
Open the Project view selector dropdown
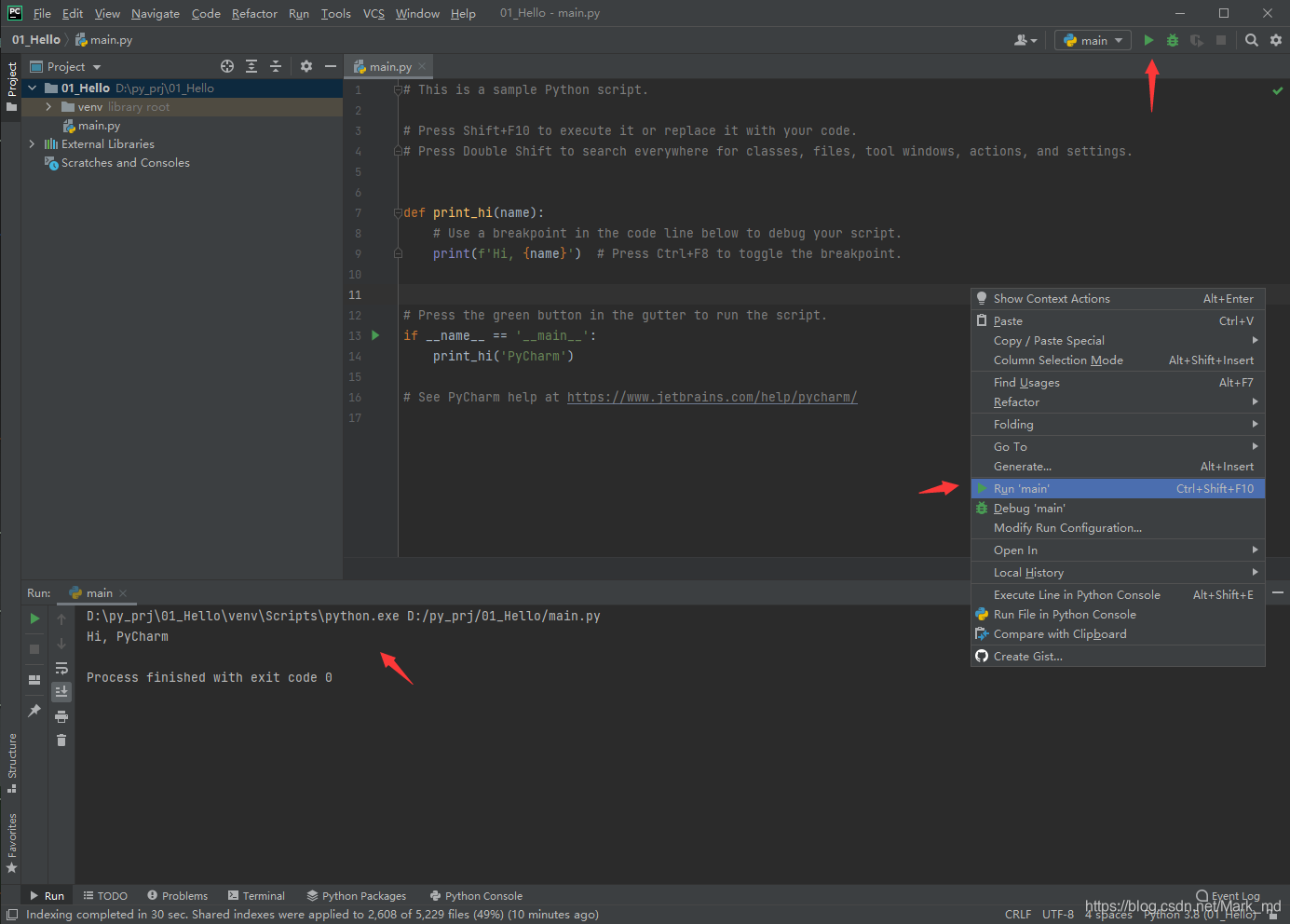coord(66,66)
